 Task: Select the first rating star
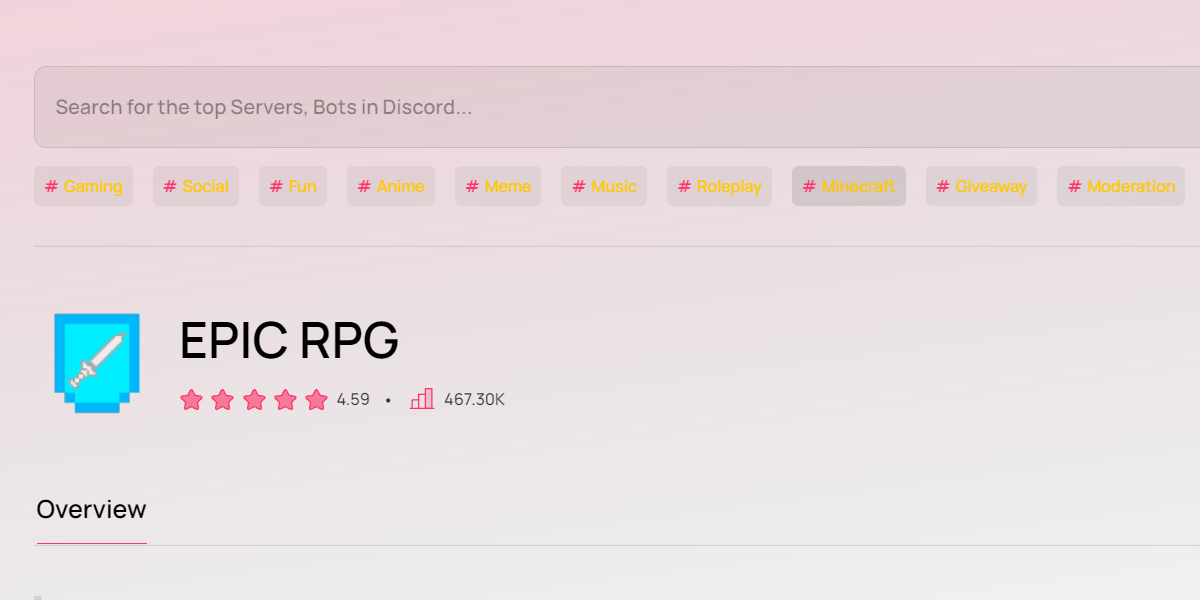coord(191,398)
